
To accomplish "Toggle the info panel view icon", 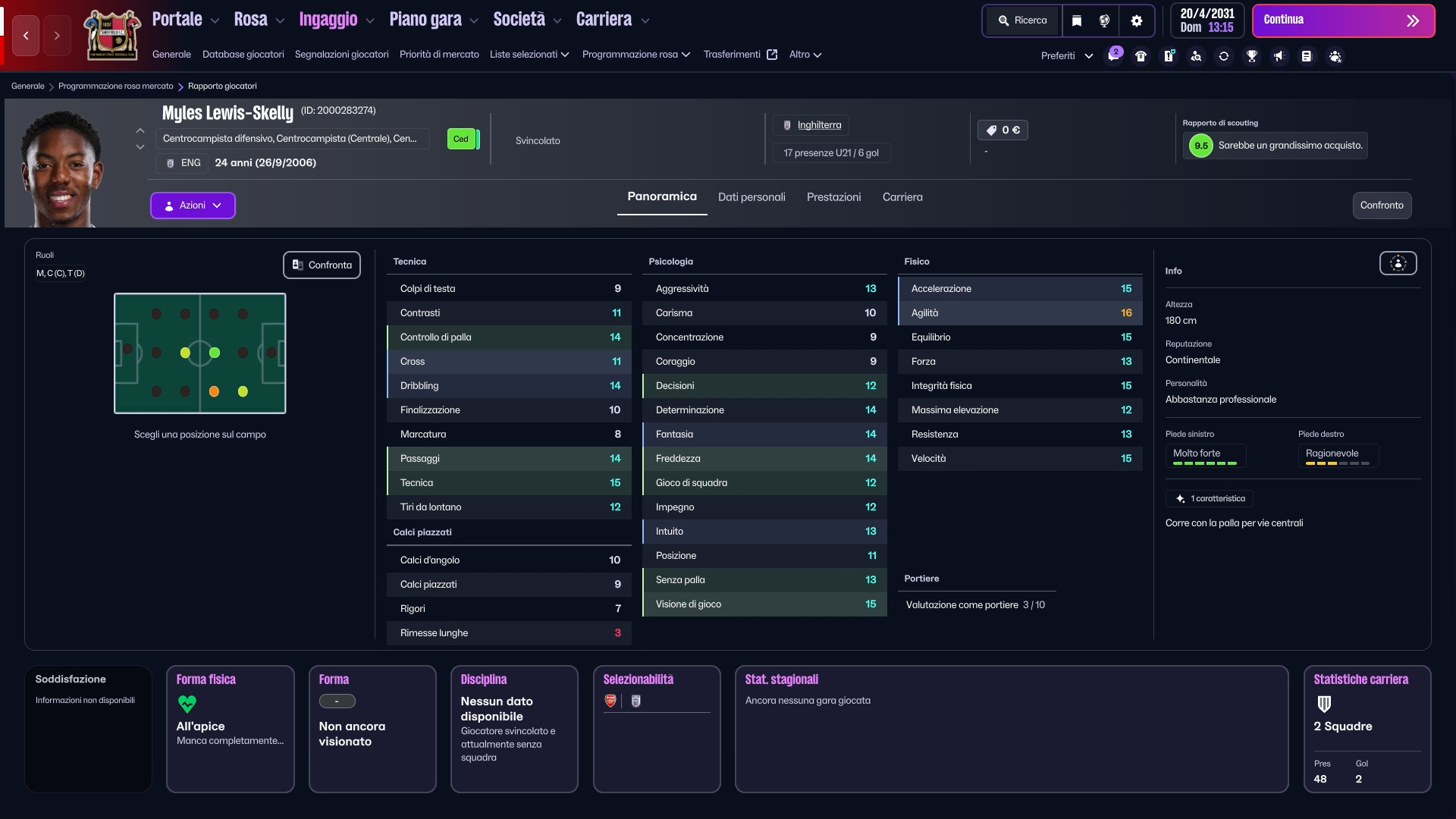I will [x=1398, y=263].
